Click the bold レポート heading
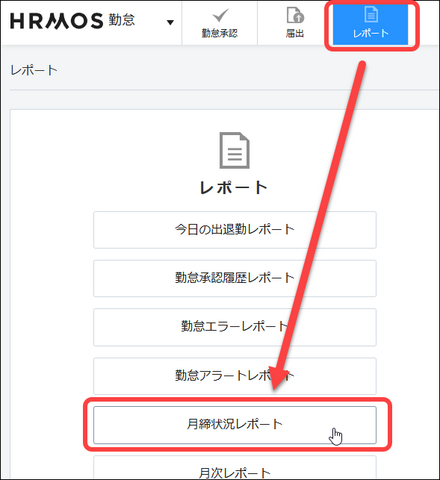The width and height of the screenshot is (440, 480). [x=234, y=187]
